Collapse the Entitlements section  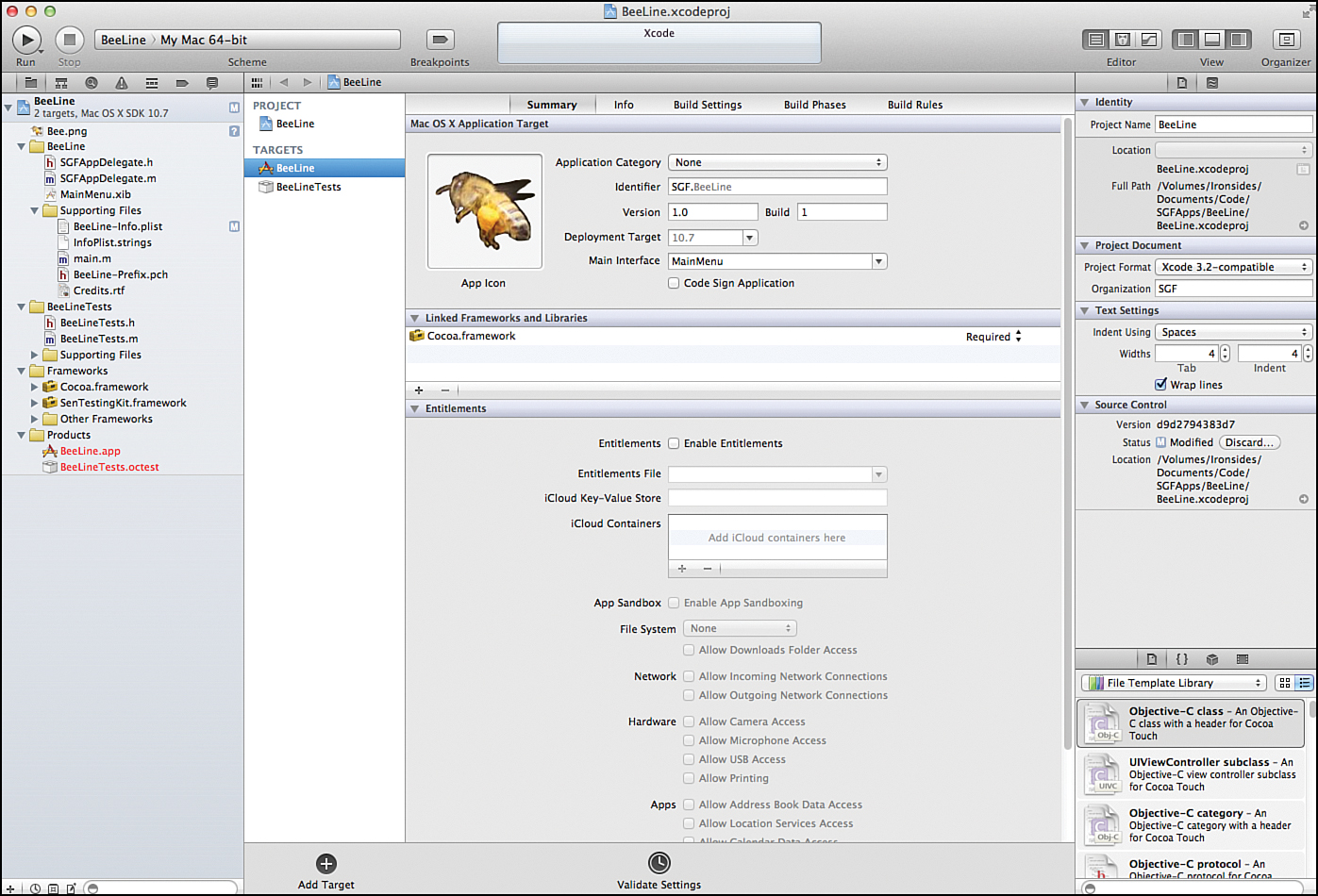(414, 408)
